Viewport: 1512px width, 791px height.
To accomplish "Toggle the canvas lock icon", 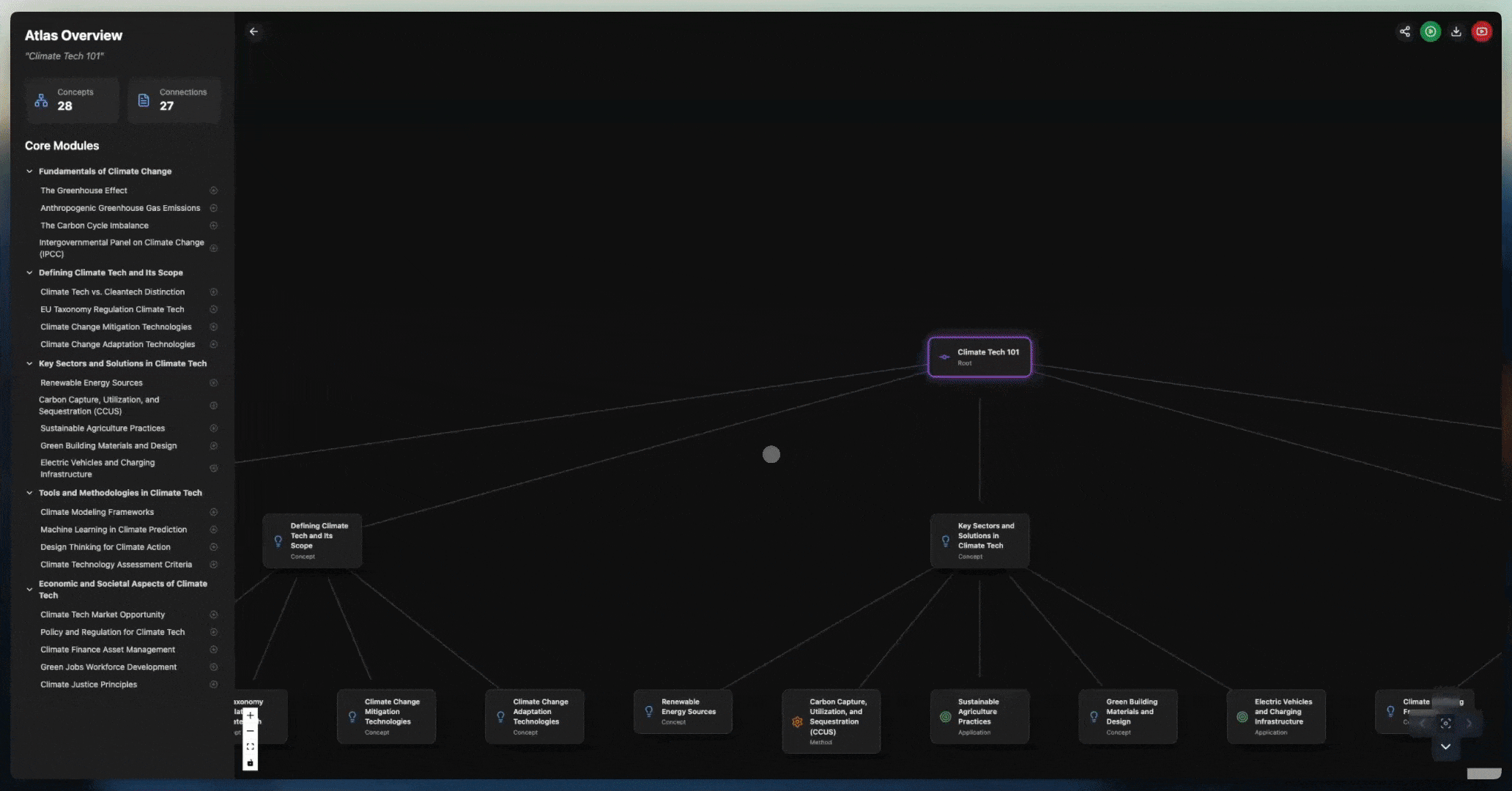I will coord(251,763).
